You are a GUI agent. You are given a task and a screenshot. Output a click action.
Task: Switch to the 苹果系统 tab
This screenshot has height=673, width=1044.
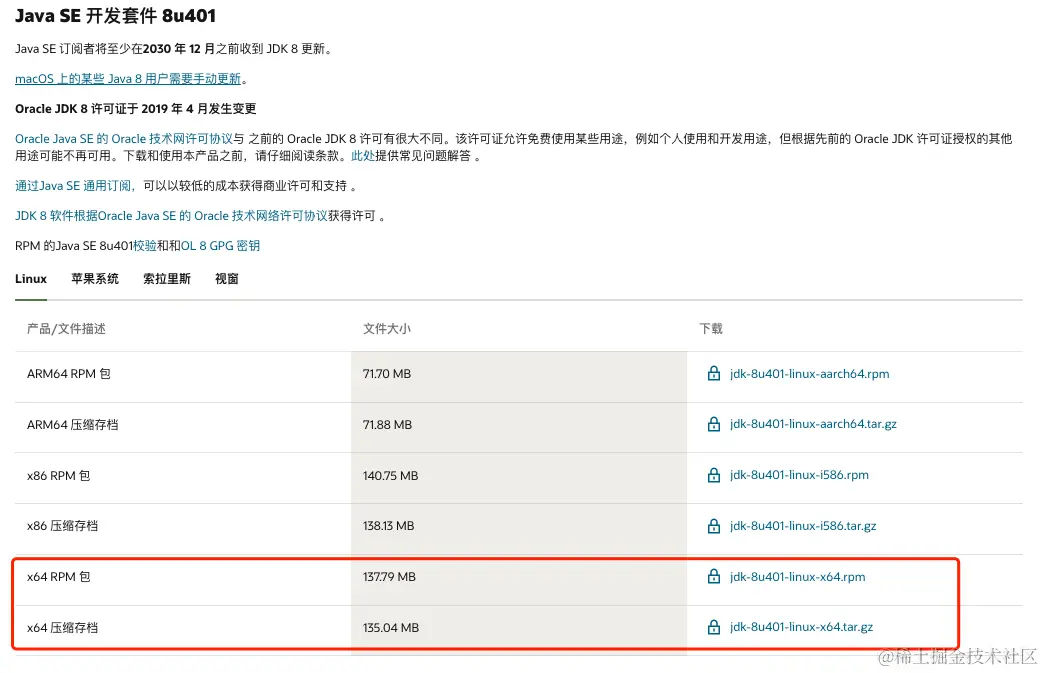[x=95, y=279]
